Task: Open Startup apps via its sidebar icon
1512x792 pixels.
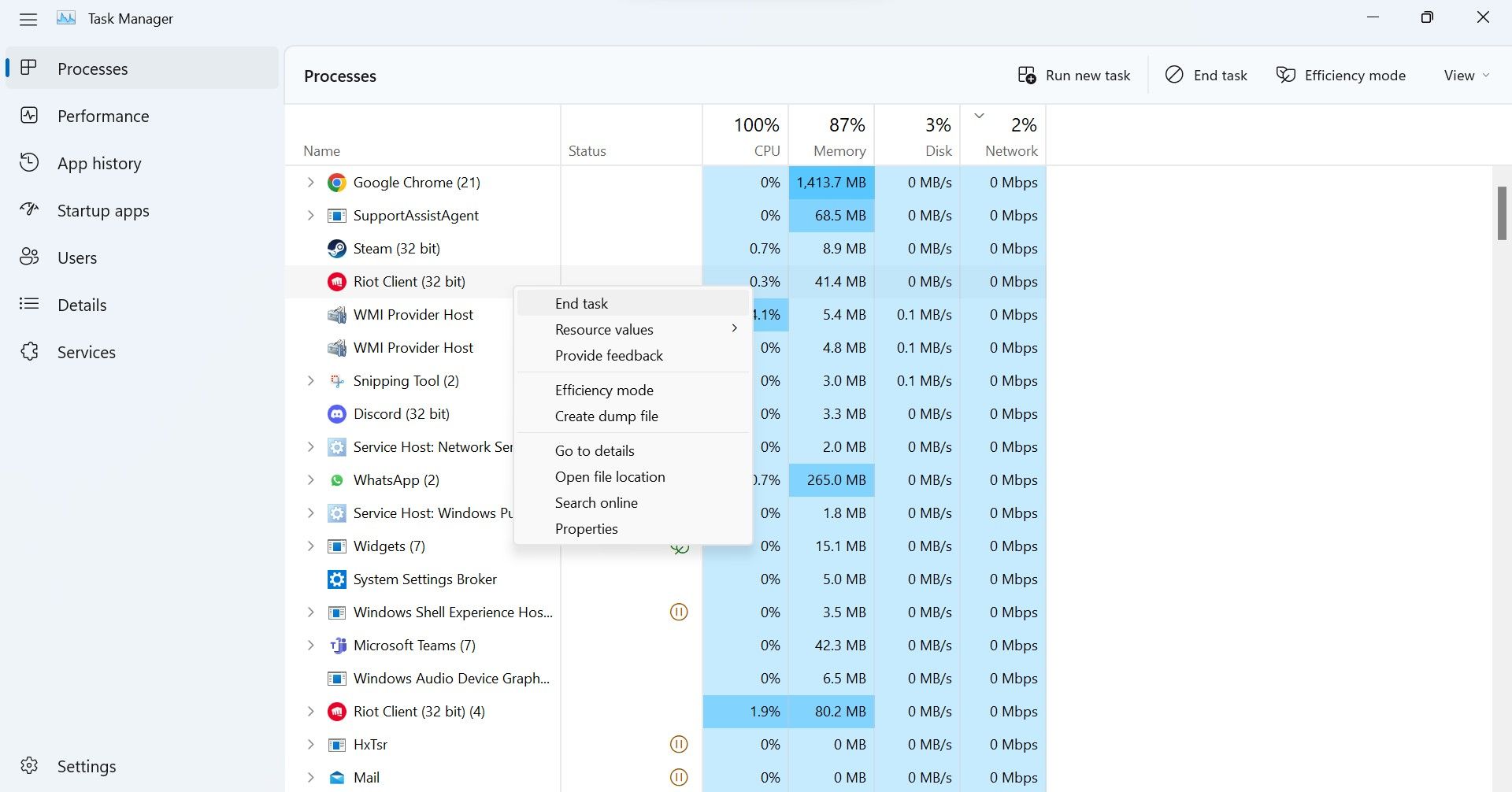Action: [x=29, y=210]
